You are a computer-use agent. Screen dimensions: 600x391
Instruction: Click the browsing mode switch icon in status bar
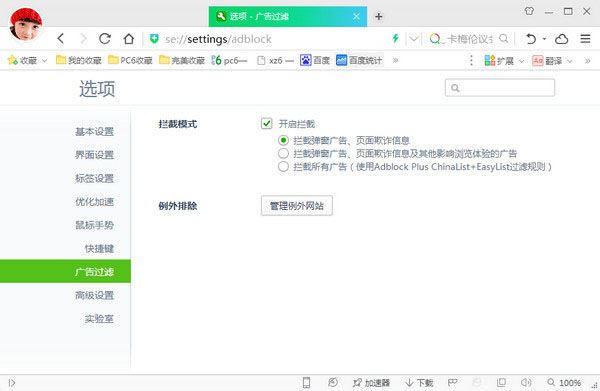(333, 382)
